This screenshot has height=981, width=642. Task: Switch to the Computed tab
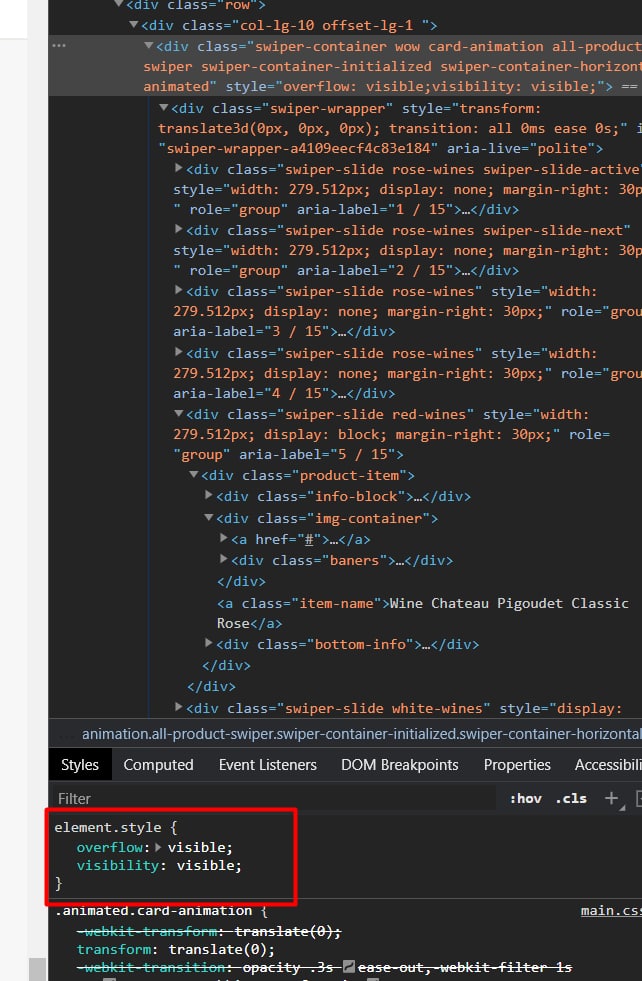click(158, 765)
